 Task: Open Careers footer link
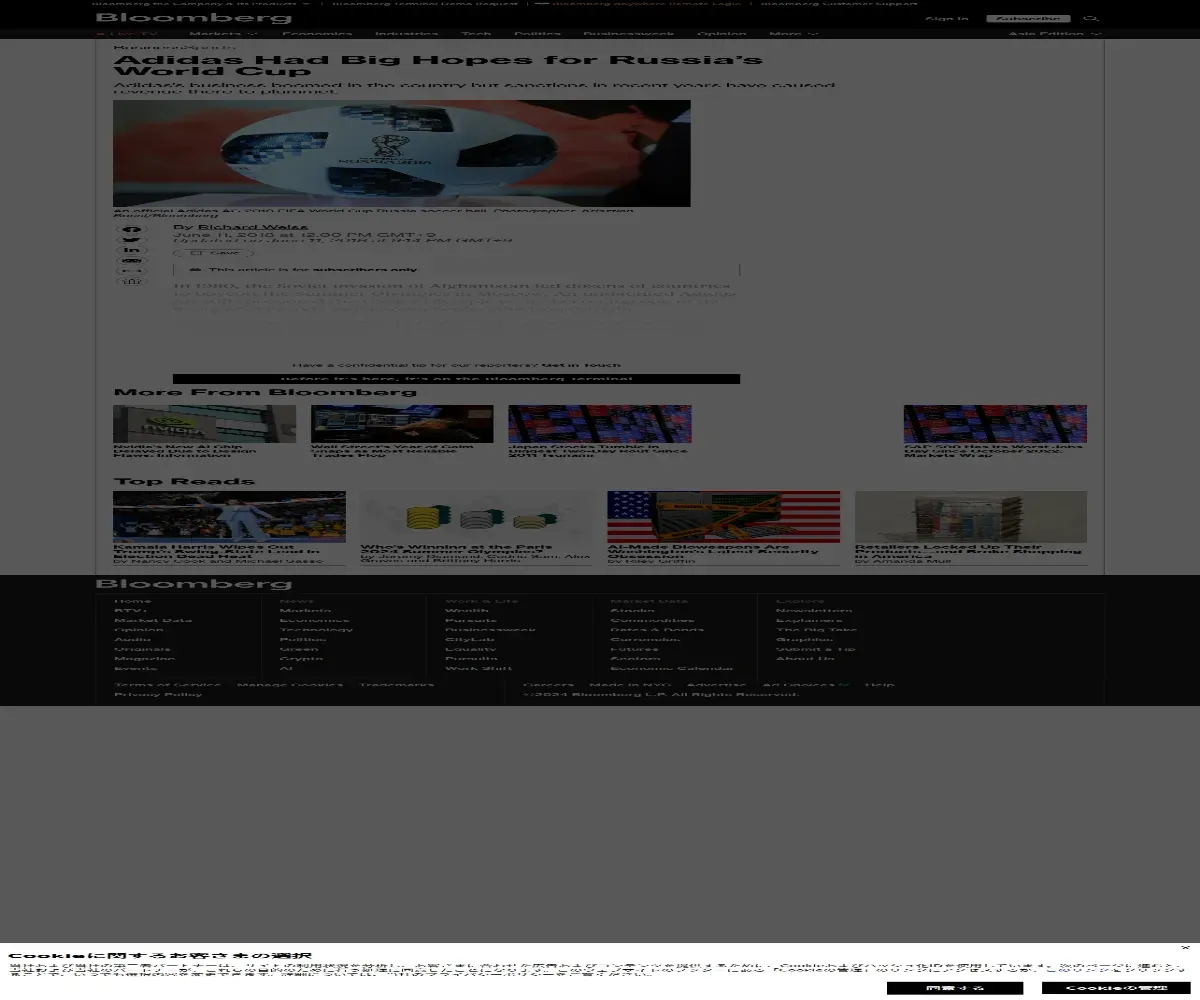(x=548, y=685)
